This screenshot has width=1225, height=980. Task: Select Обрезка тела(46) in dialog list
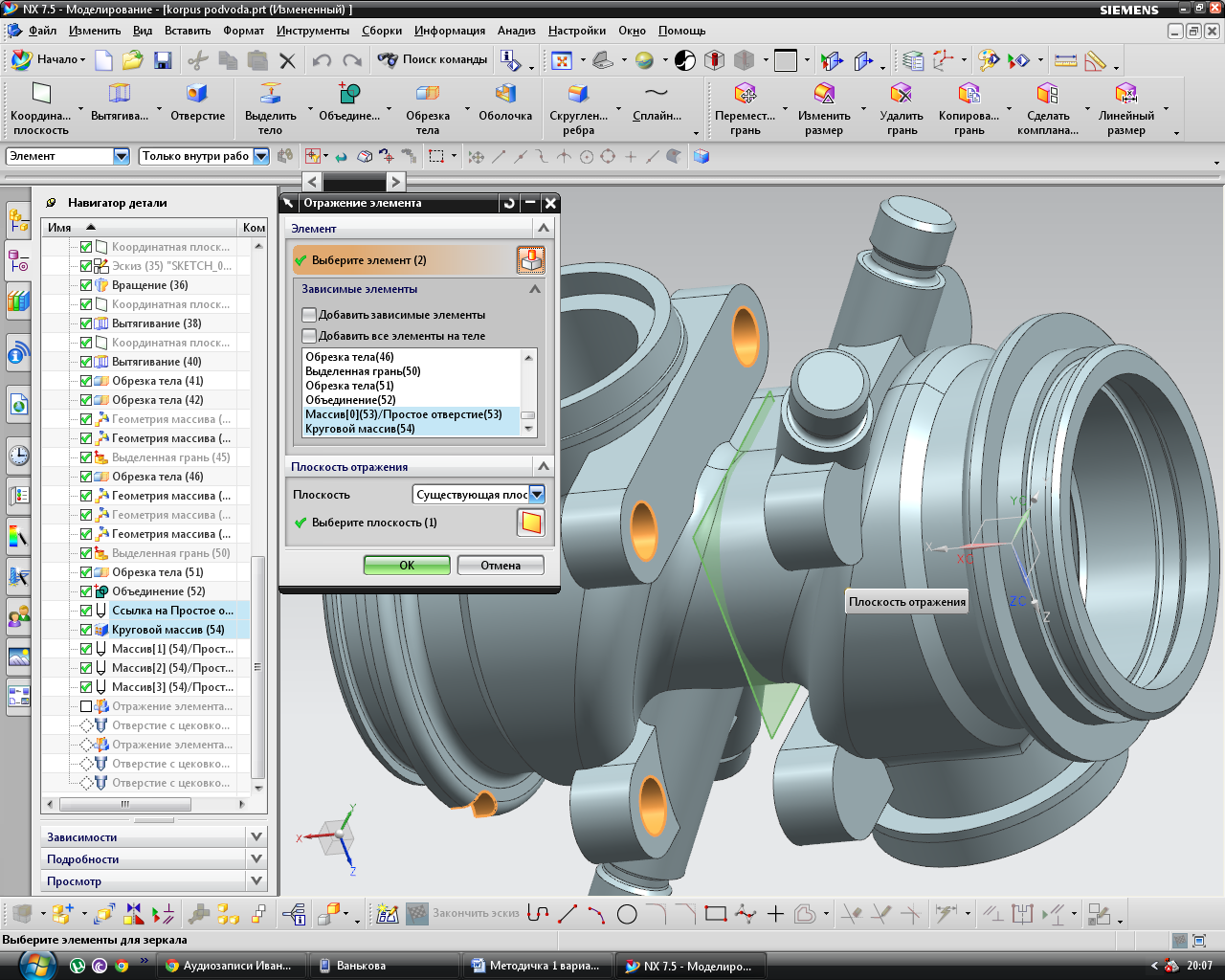411,357
